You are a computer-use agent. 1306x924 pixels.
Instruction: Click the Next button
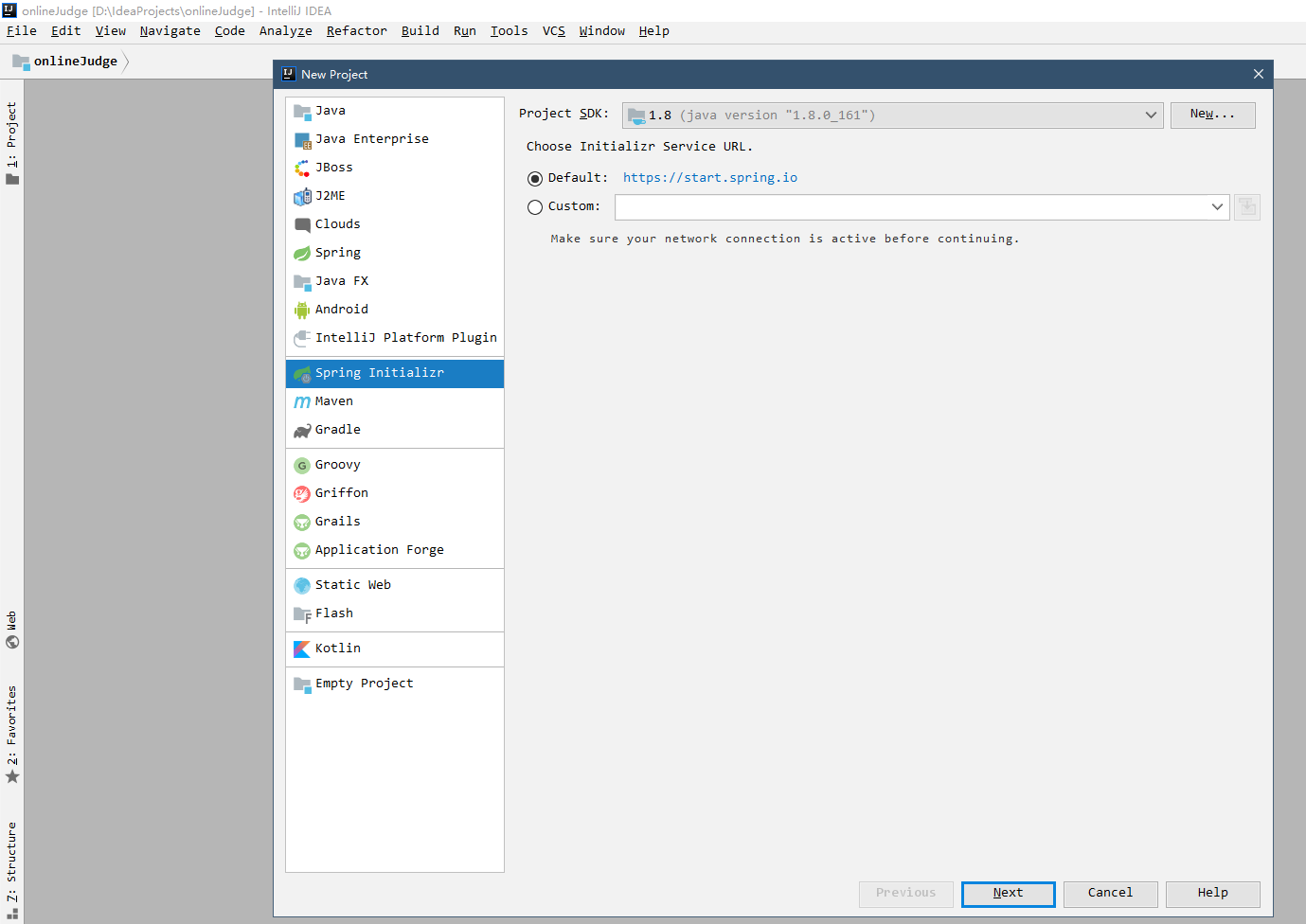tap(1008, 894)
